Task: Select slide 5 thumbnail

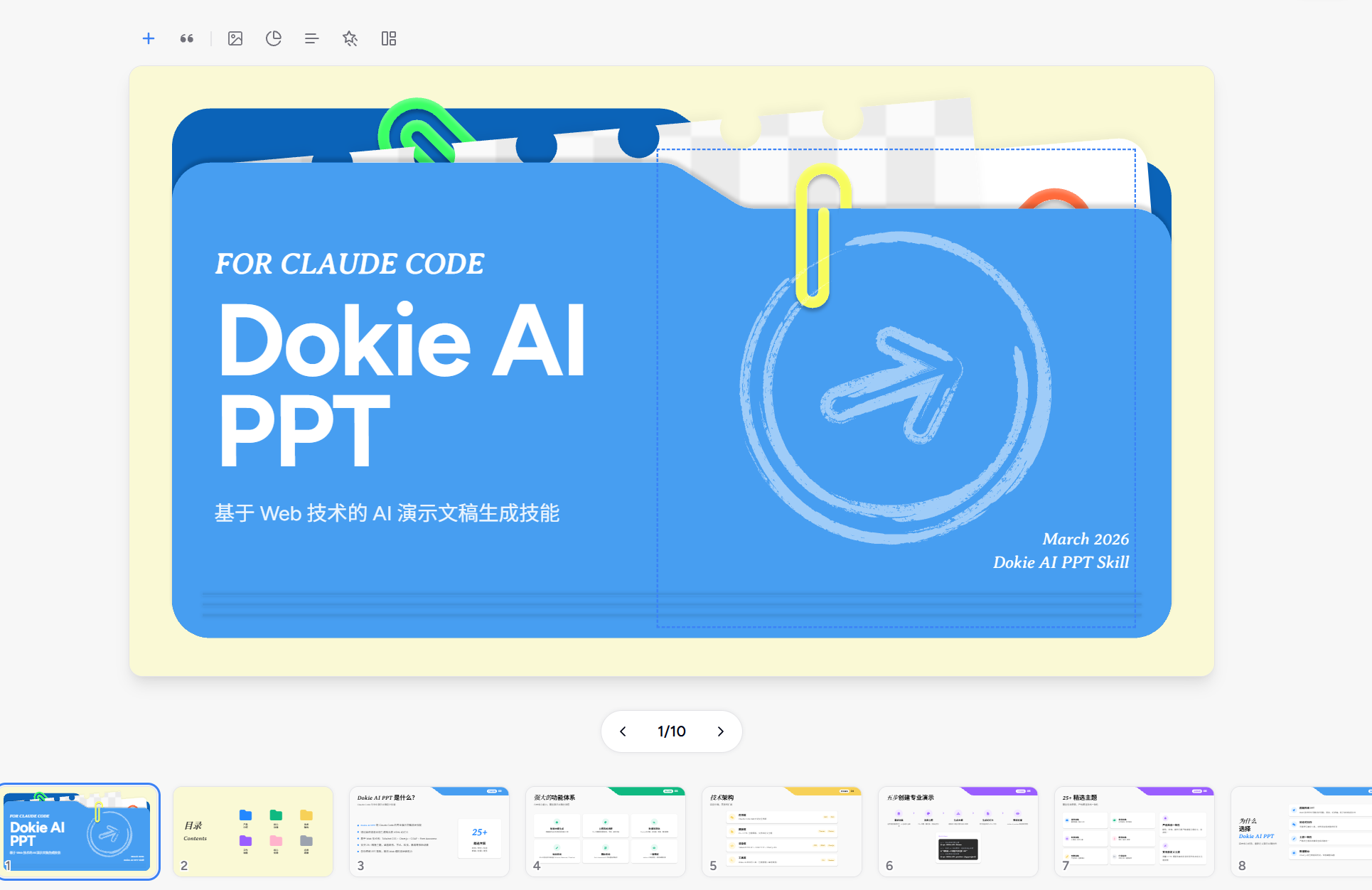Action: point(782,831)
